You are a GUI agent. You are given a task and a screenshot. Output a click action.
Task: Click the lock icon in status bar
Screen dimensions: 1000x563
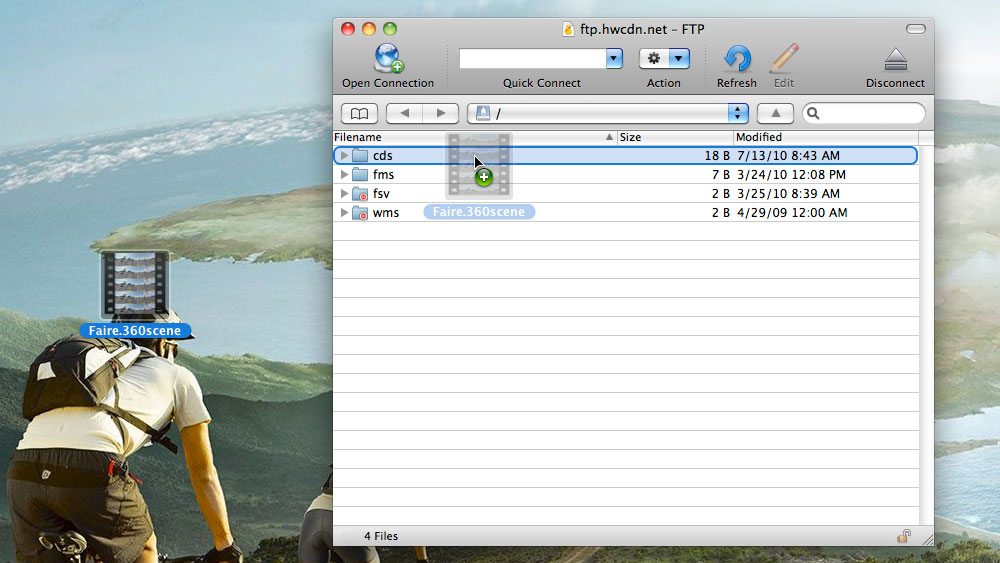click(904, 536)
